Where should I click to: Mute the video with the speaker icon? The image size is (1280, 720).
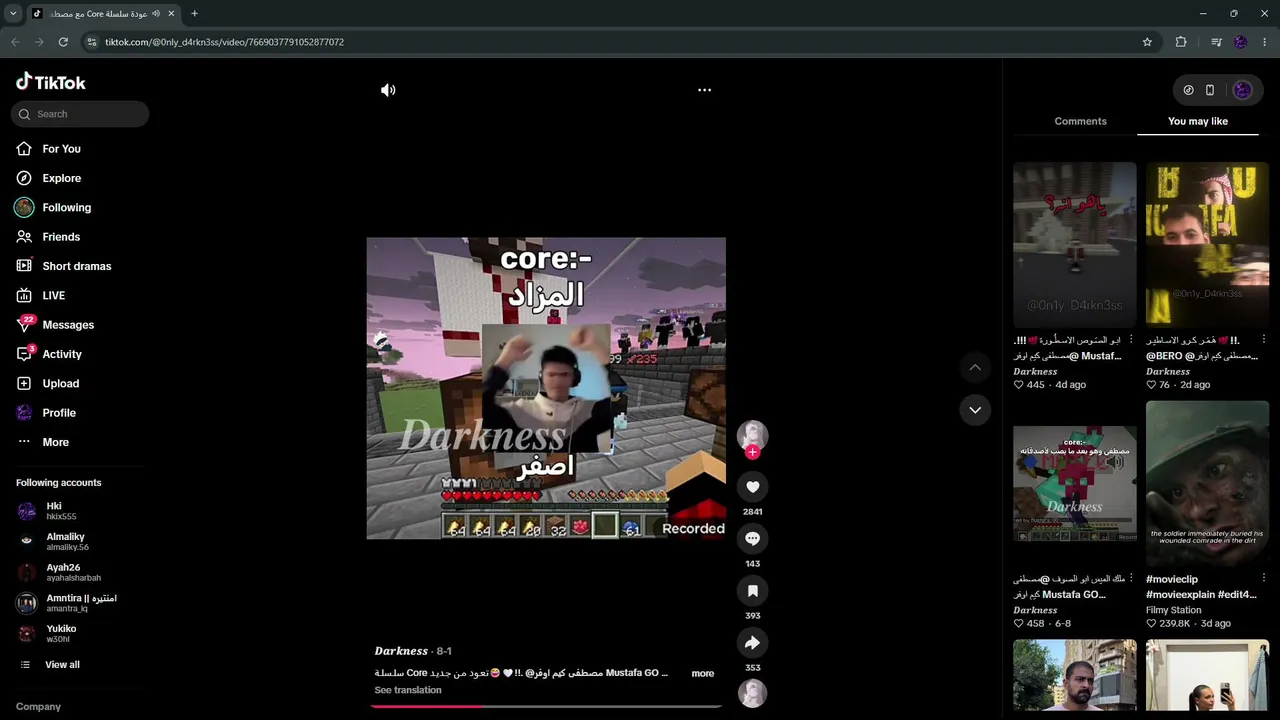coord(388,90)
